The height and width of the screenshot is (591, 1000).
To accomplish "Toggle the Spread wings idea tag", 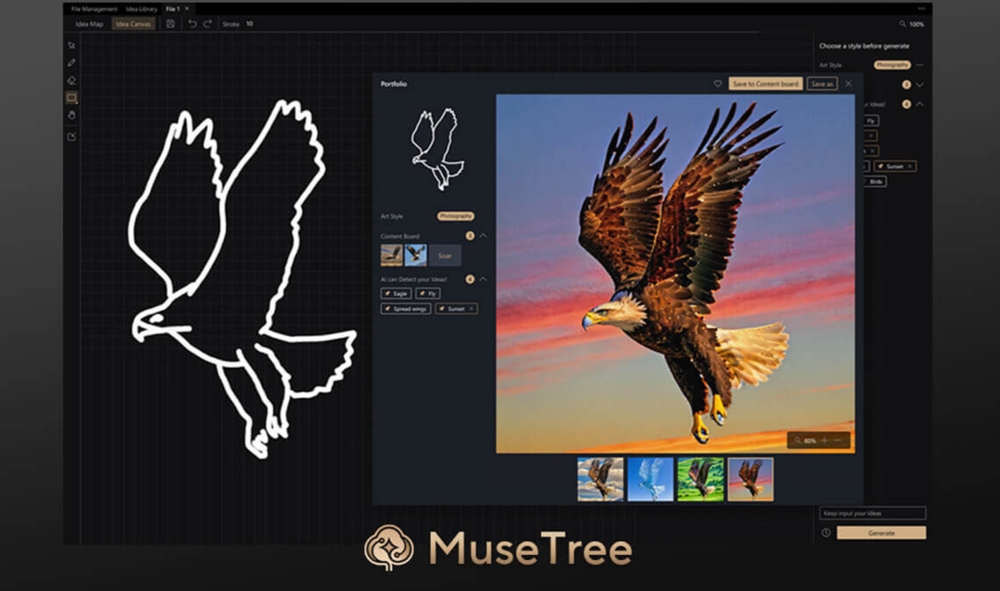I will click(406, 309).
